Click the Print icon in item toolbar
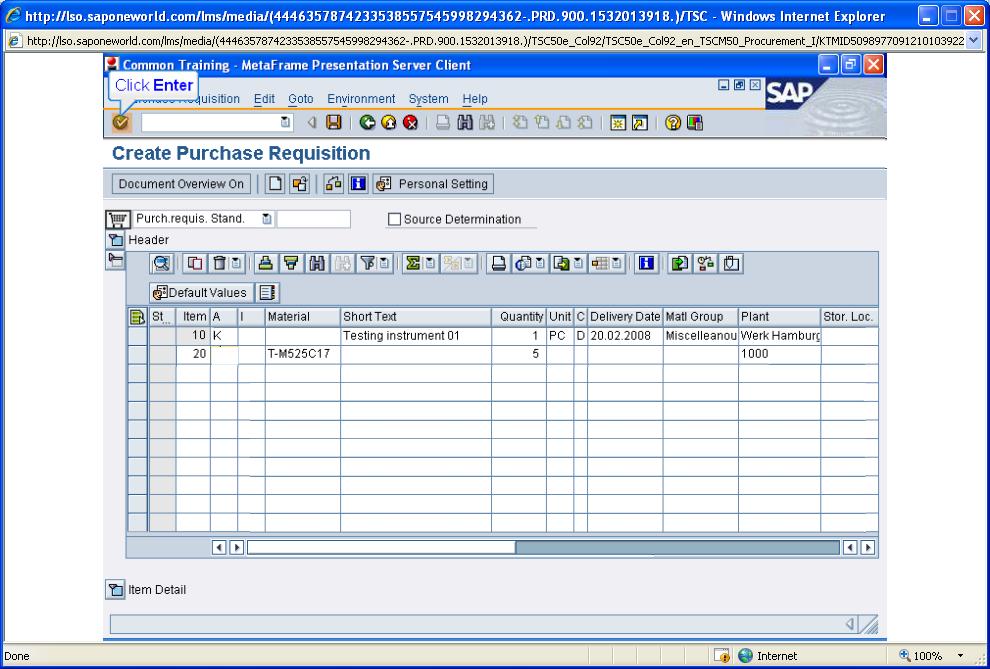The width and height of the screenshot is (990, 669). tap(499, 263)
